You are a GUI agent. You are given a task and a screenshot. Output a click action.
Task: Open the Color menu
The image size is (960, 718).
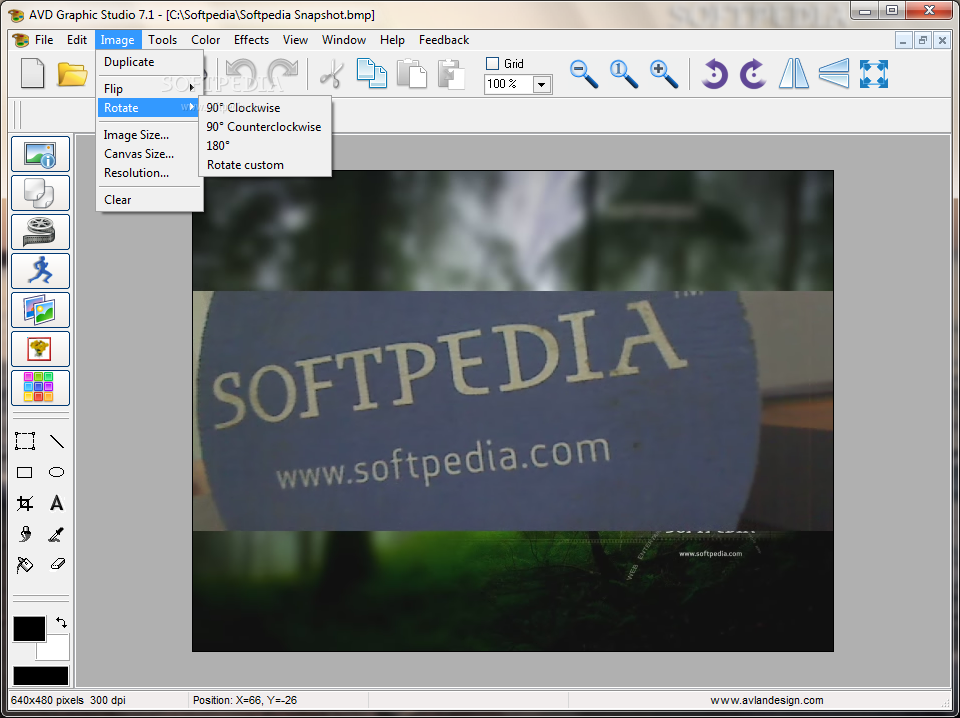[x=206, y=40]
